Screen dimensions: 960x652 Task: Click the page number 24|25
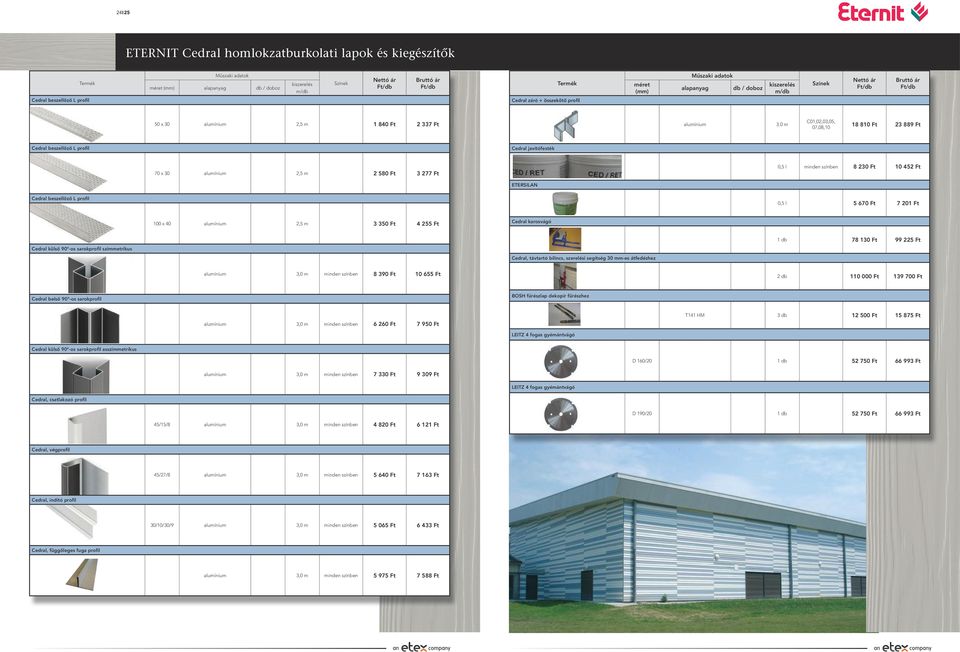tap(123, 12)
